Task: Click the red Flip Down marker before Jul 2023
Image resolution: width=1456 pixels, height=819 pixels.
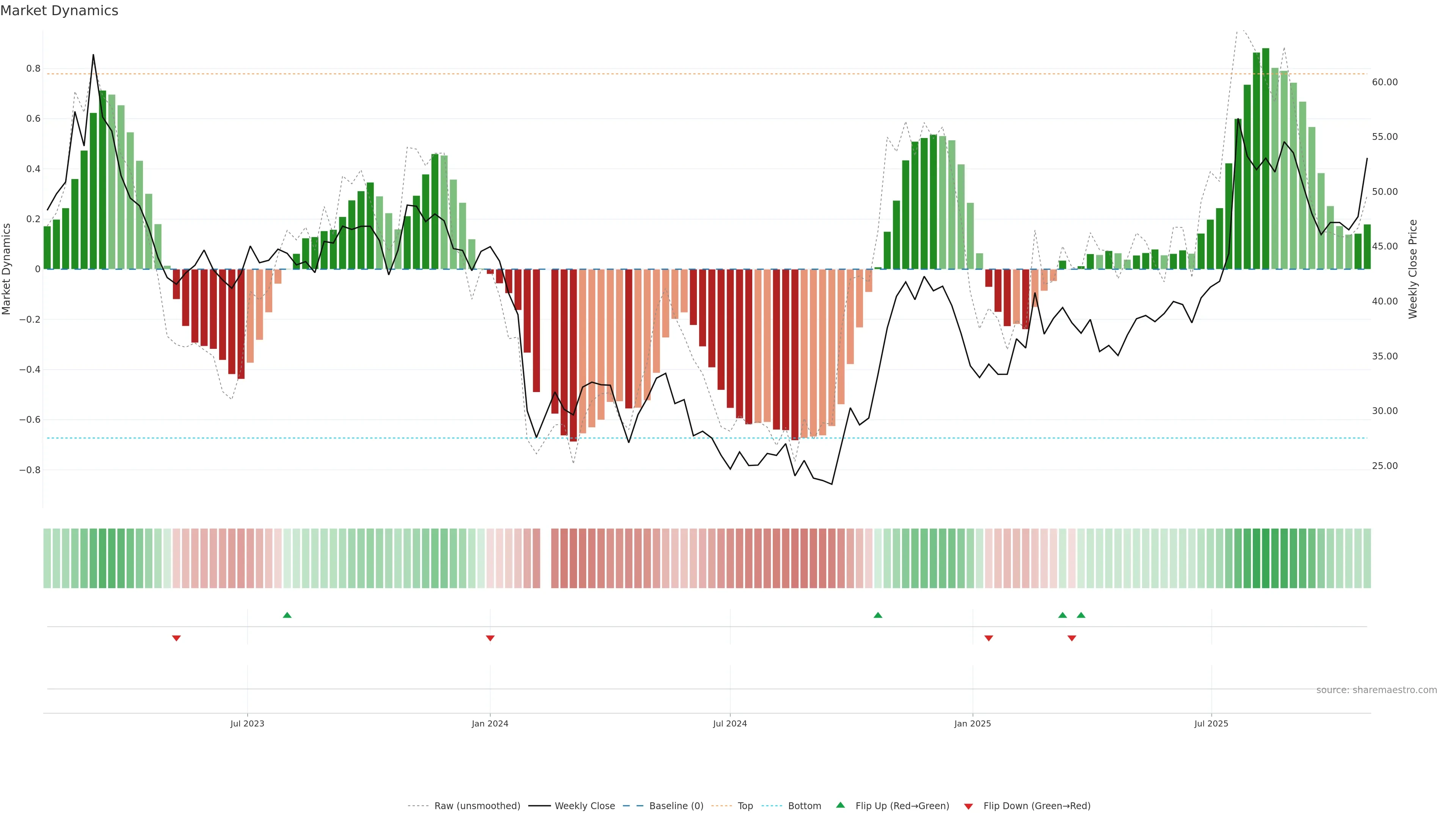Action: click(176, 638)
